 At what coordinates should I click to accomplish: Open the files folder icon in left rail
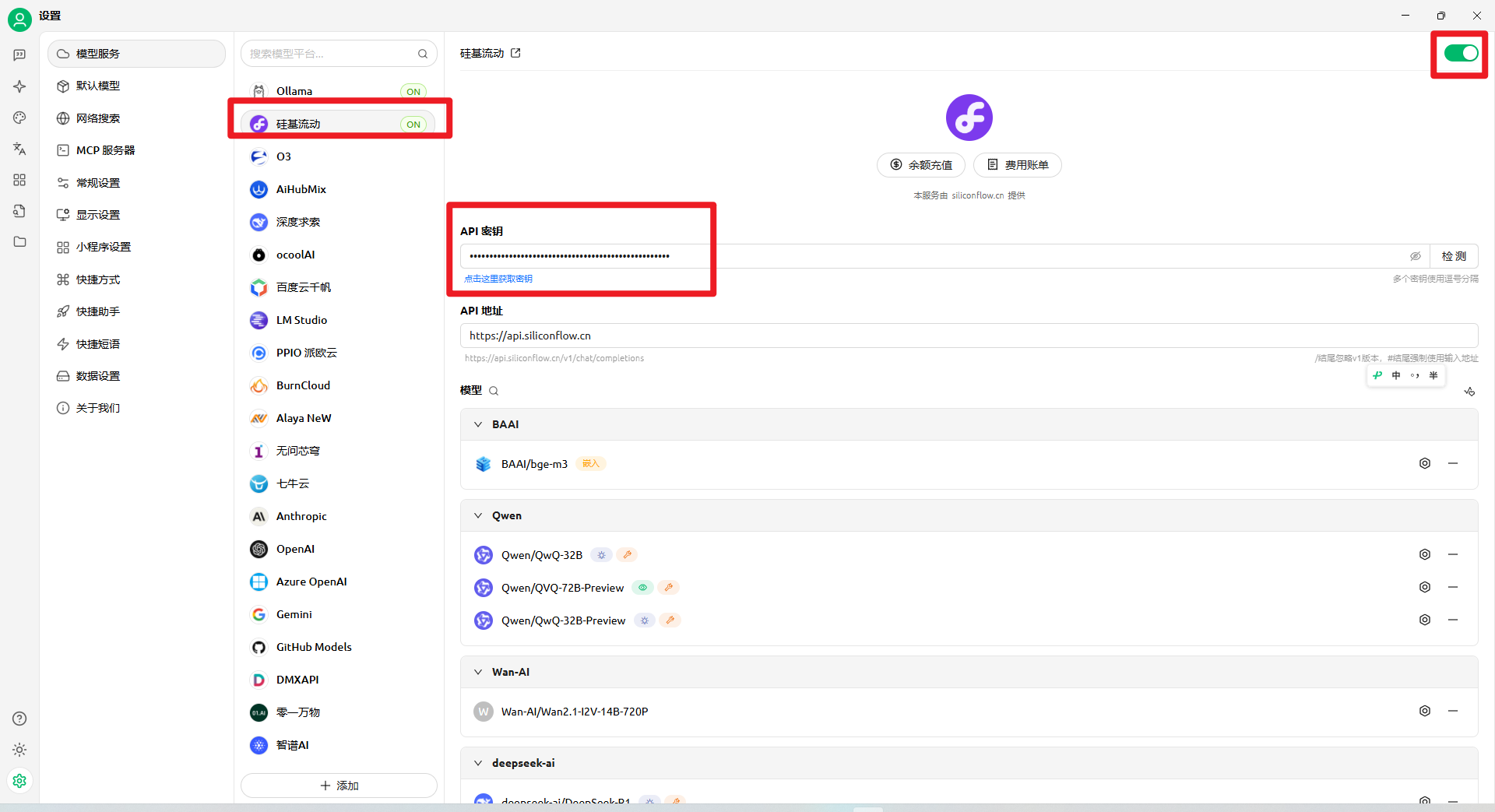pyautogui.click(x=19, y=241)
